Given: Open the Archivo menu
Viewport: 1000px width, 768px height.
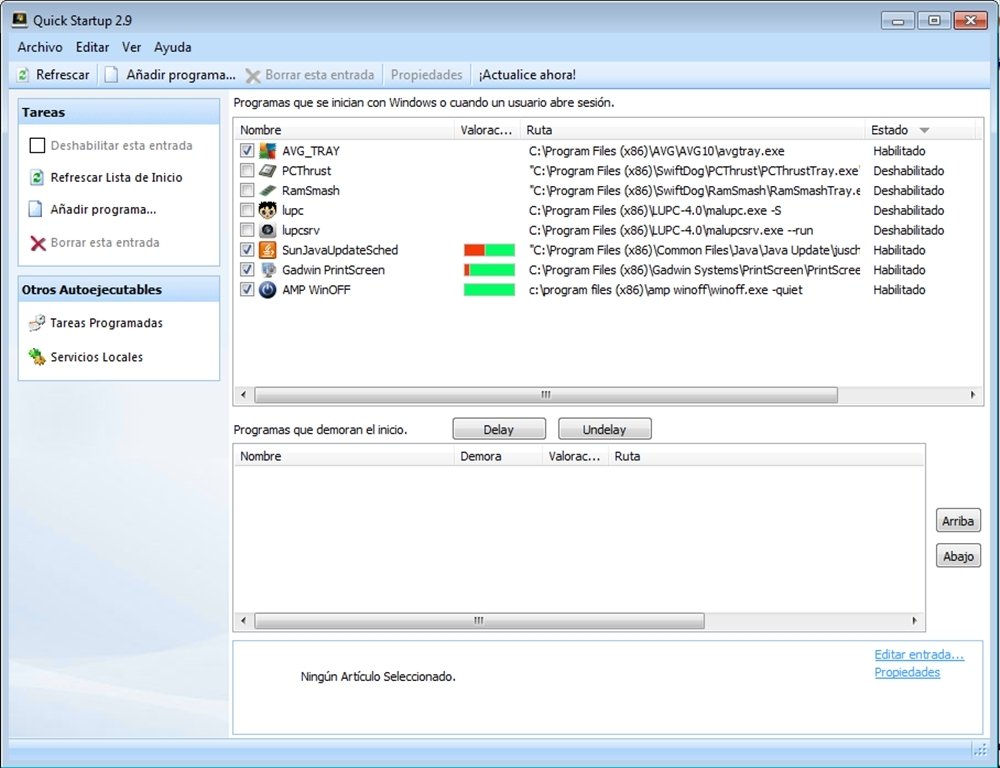Looking at the screenshot, I should (x=40, y=47).
